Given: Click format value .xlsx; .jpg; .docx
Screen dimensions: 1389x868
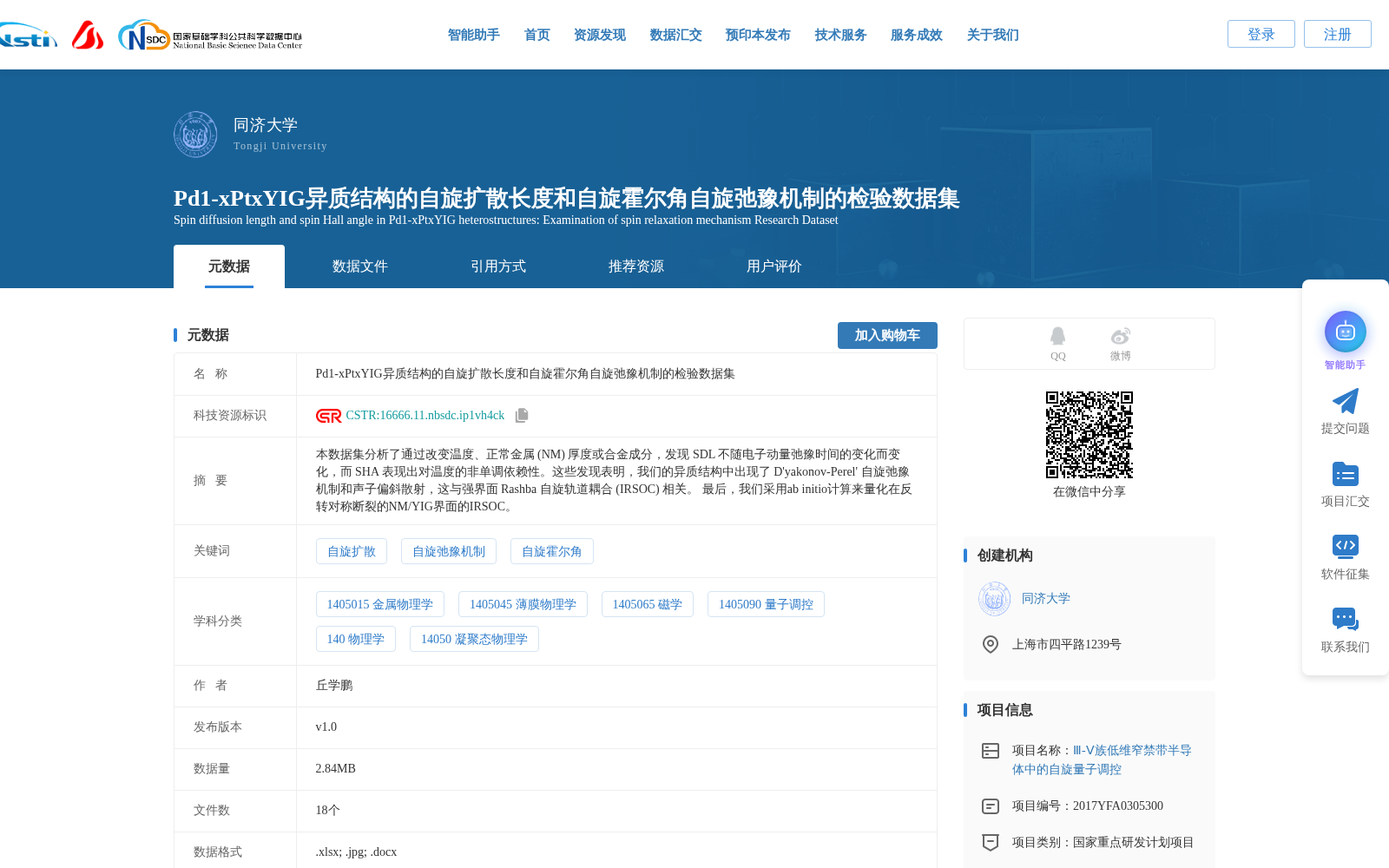Looking at the screenshot, I should tap(356, 852).
